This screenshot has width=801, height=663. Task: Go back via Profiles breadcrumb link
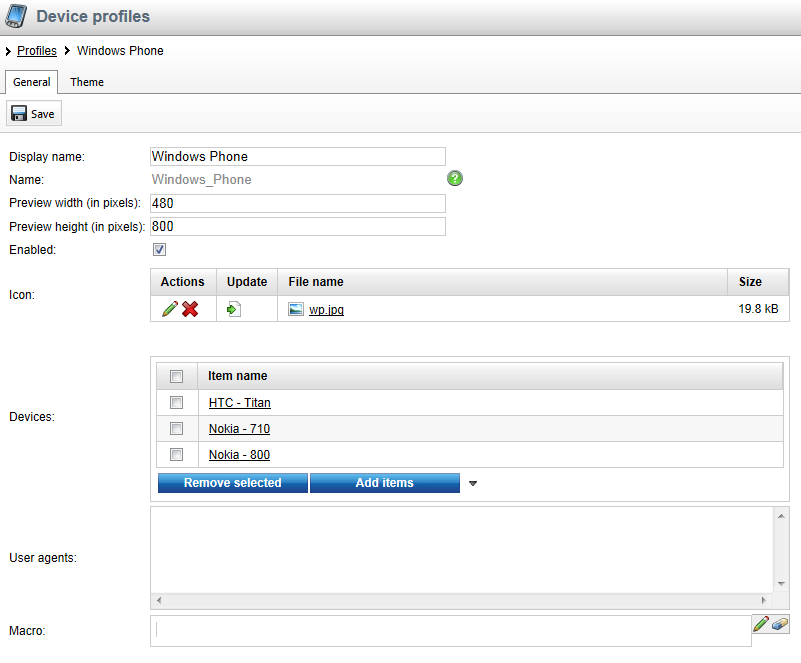click(37, 51)
